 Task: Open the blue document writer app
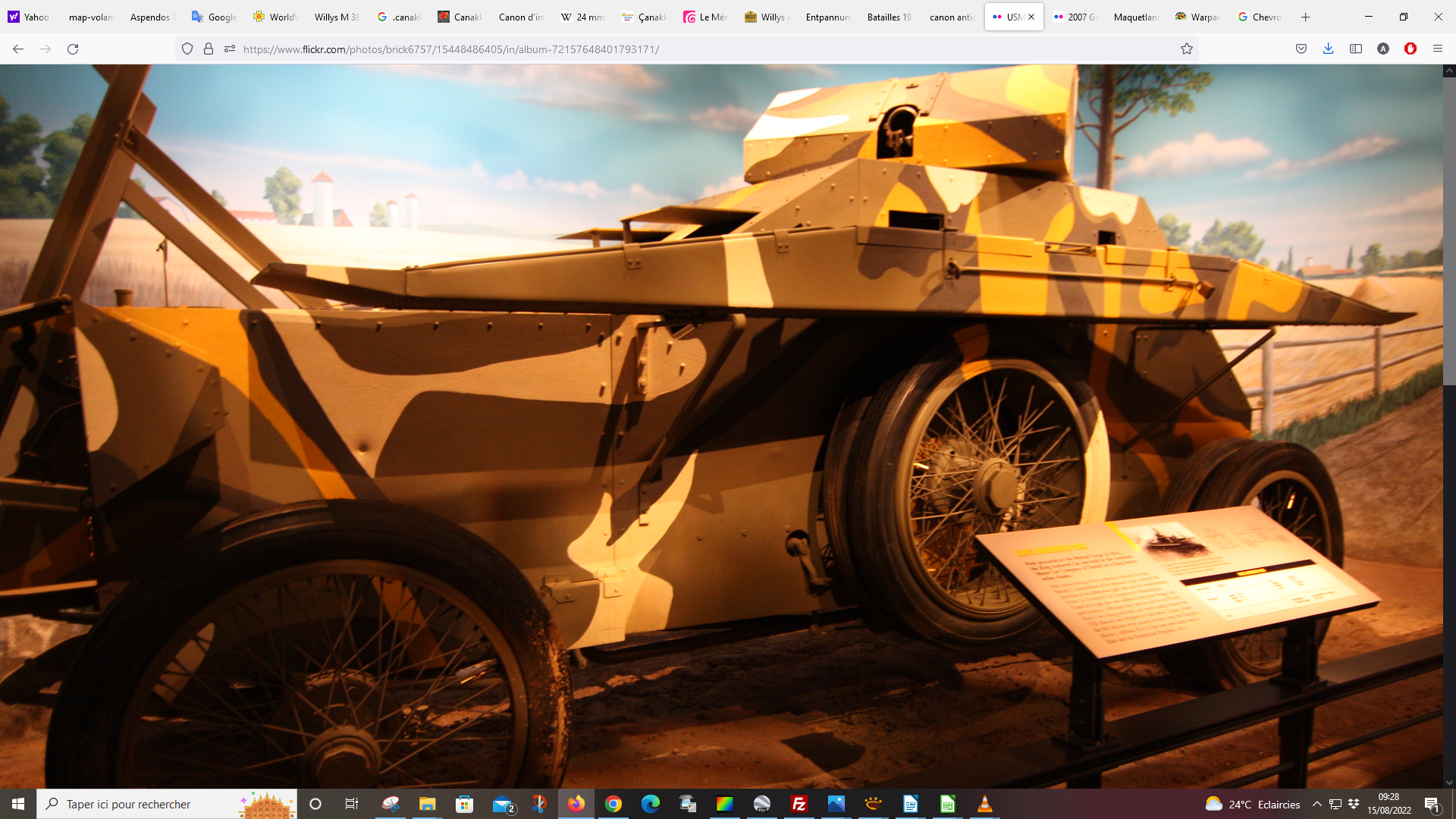(x=911, y=804)
